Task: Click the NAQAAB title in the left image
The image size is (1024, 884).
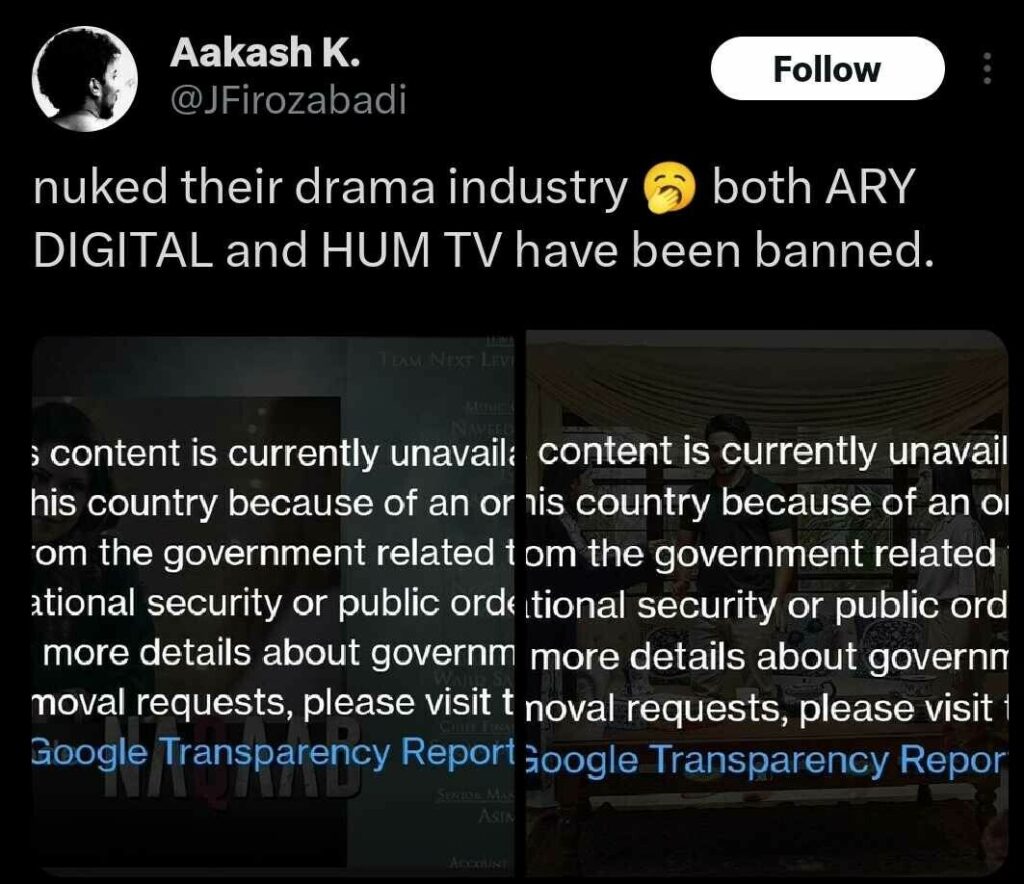Action: point(230,761)
